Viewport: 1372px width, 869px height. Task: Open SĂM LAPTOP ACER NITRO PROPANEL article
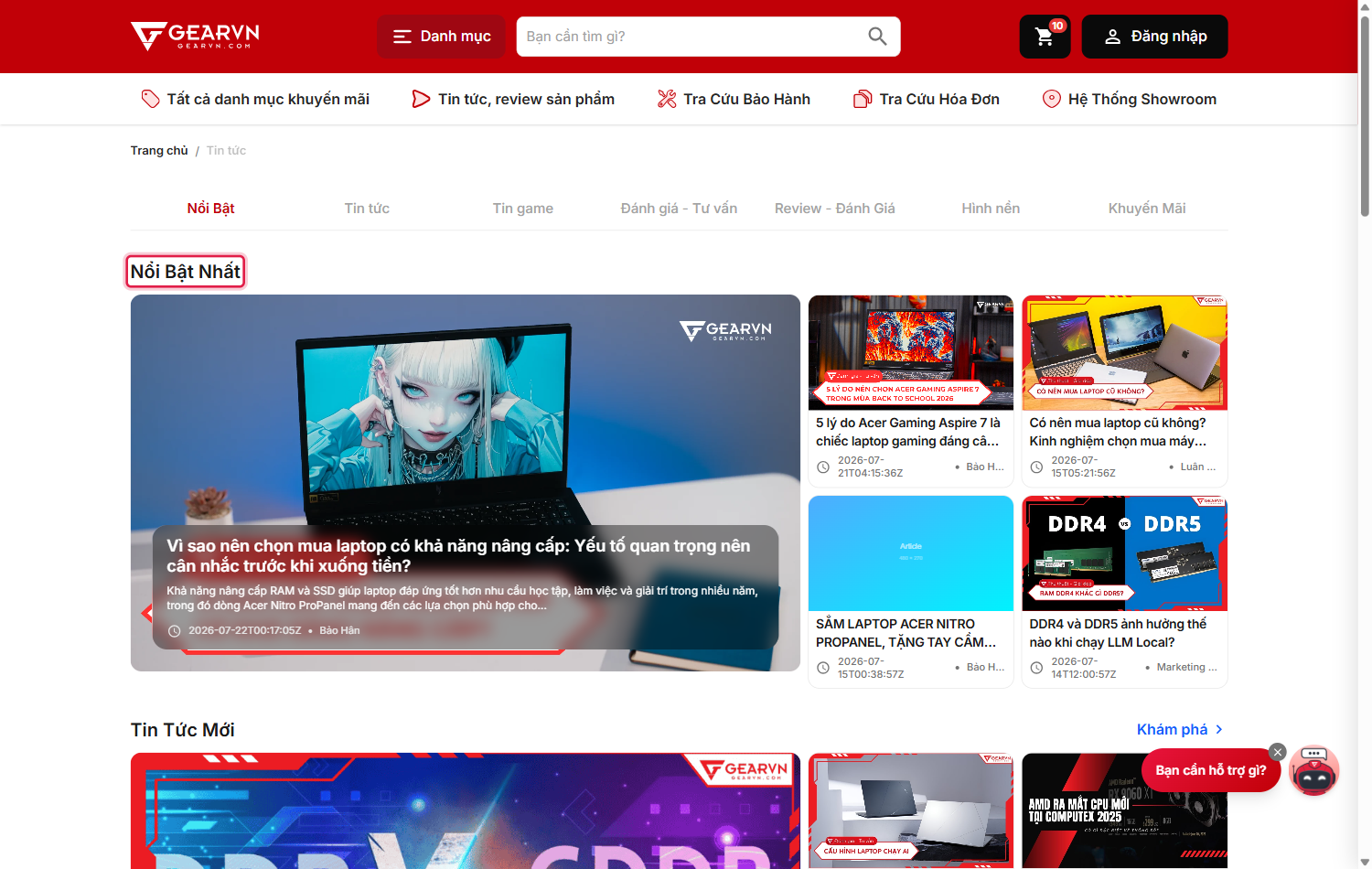(x=906, y=633)
